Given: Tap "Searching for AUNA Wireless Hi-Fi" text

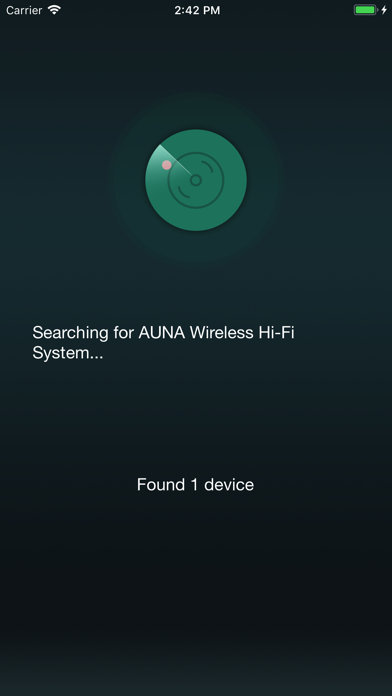Looking at the screenshot, I should tap(164, 332).
